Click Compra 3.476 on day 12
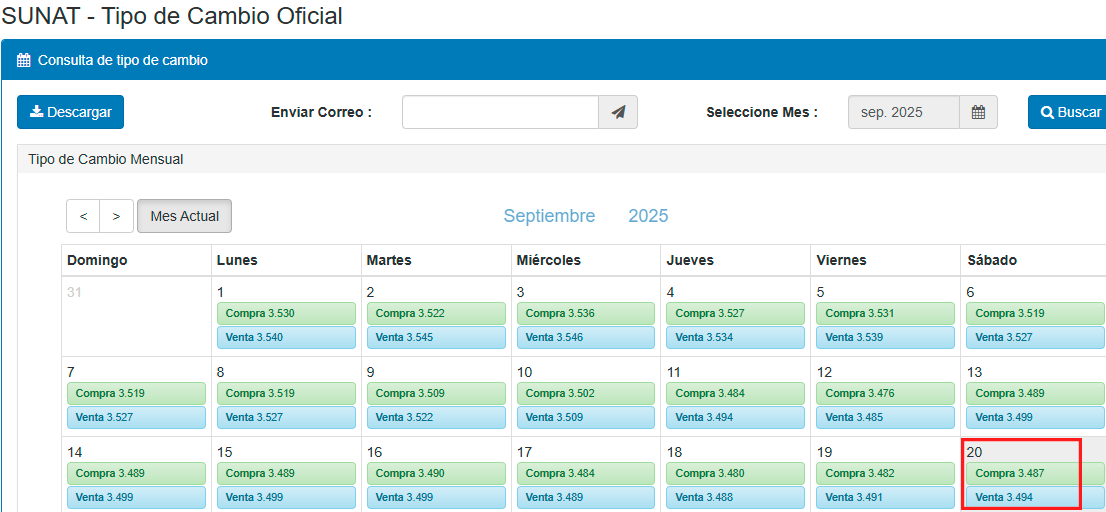The height and width of the screenshot is (512, 1106). point(885,394)
